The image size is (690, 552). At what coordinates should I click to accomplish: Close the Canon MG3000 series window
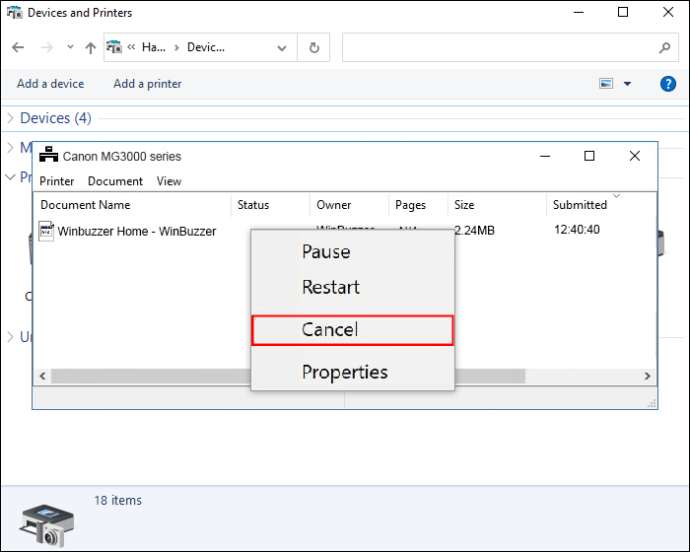(x=635, y=156)
